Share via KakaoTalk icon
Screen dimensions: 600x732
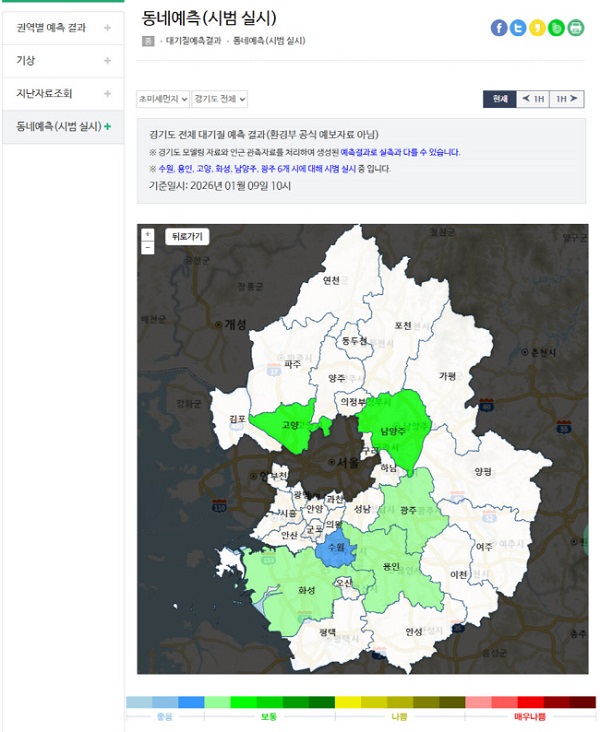click(x=537, y=28)
